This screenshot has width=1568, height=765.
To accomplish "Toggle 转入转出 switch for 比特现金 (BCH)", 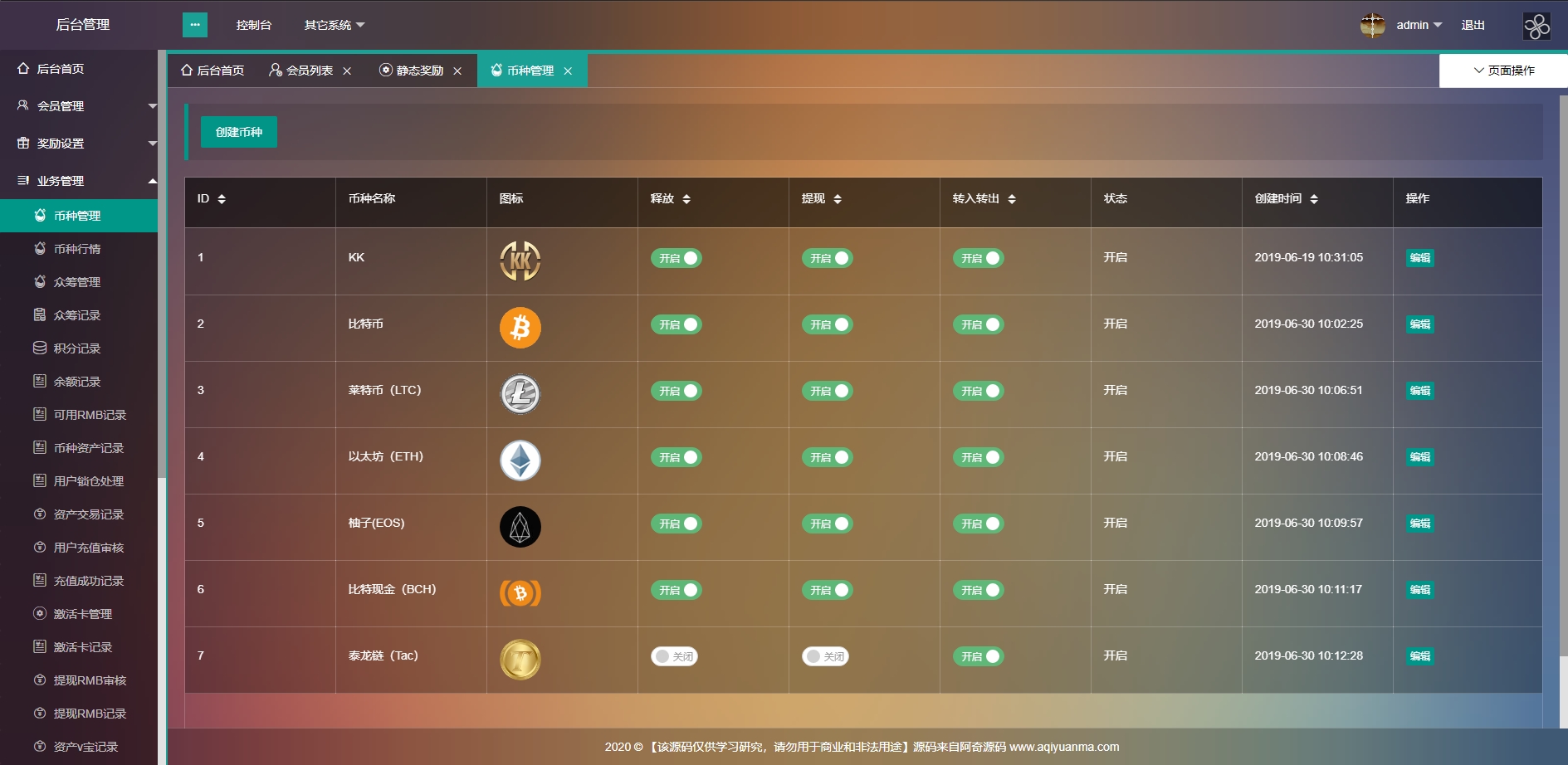I will (x=979, y=590).
